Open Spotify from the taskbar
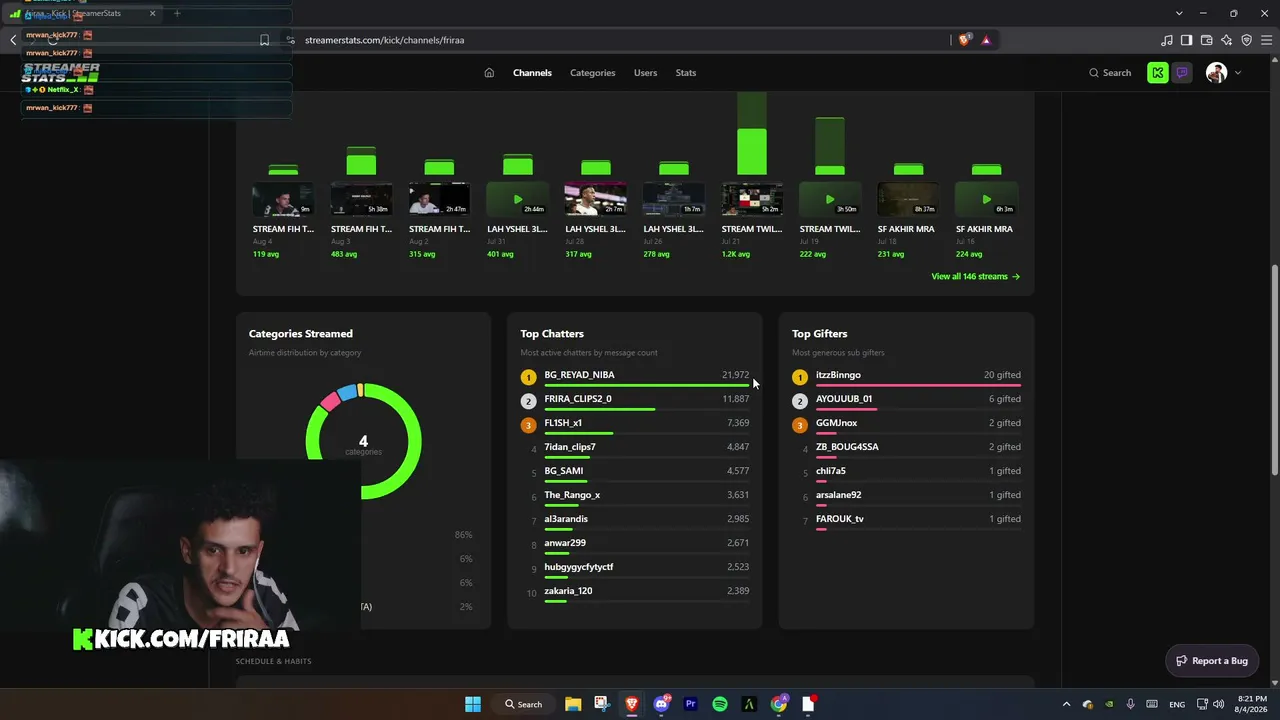The image size is (1280, 720). point(720,704)
